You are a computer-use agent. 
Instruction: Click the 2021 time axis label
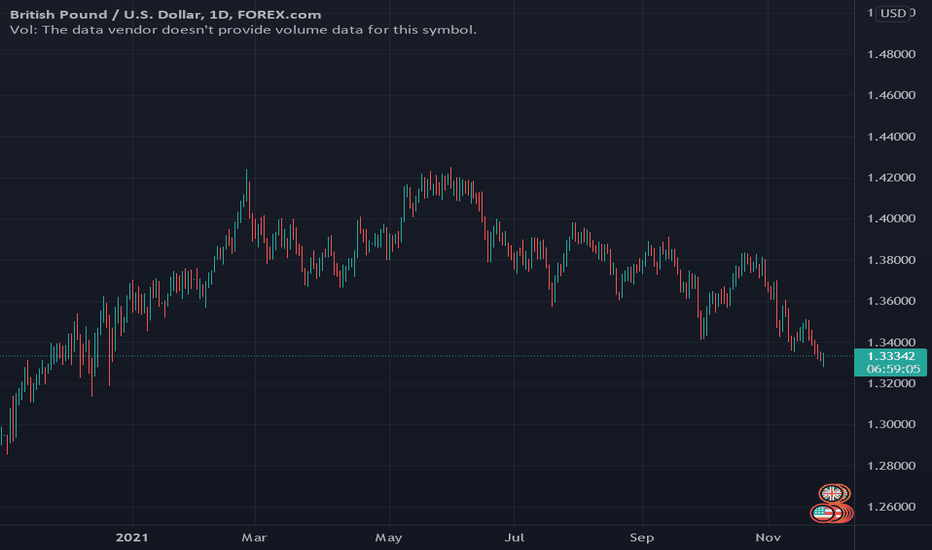coord(132,538)
